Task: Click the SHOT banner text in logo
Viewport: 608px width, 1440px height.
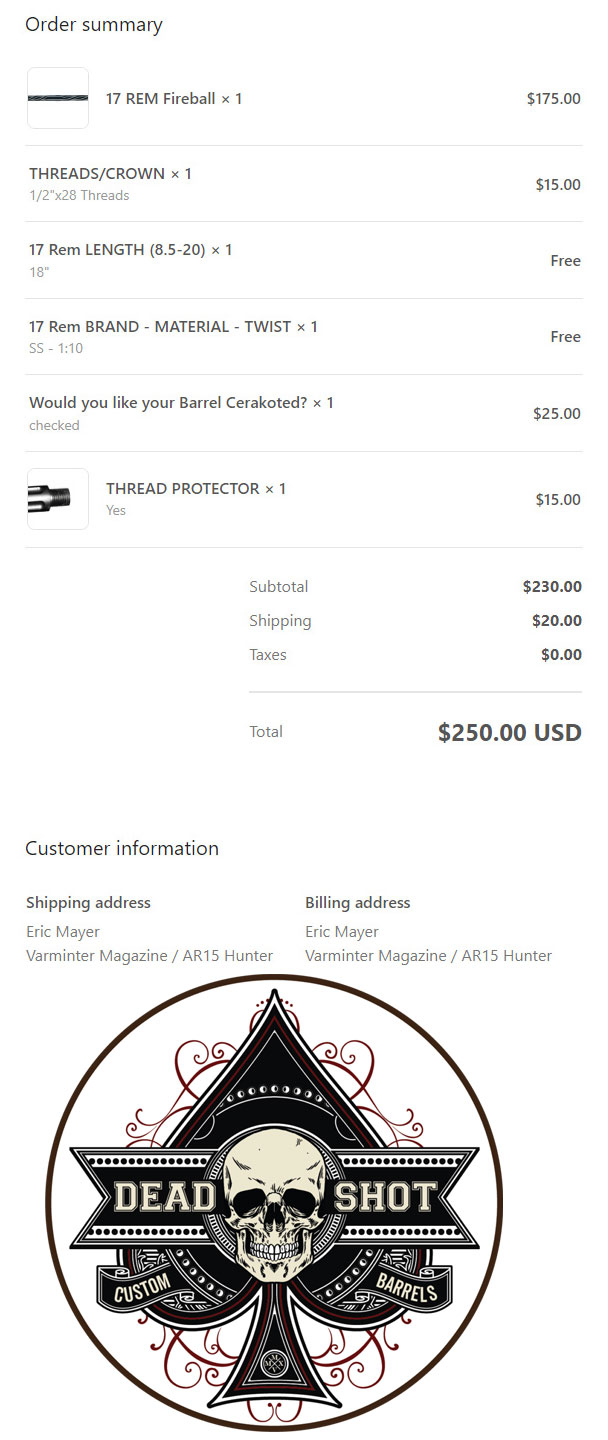Action: 384,1196
